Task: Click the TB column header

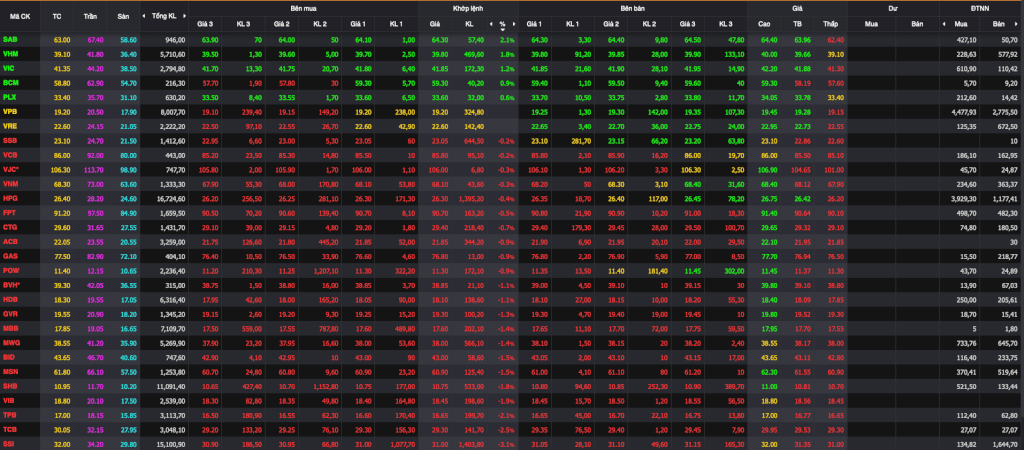Action: pos(797,24)
